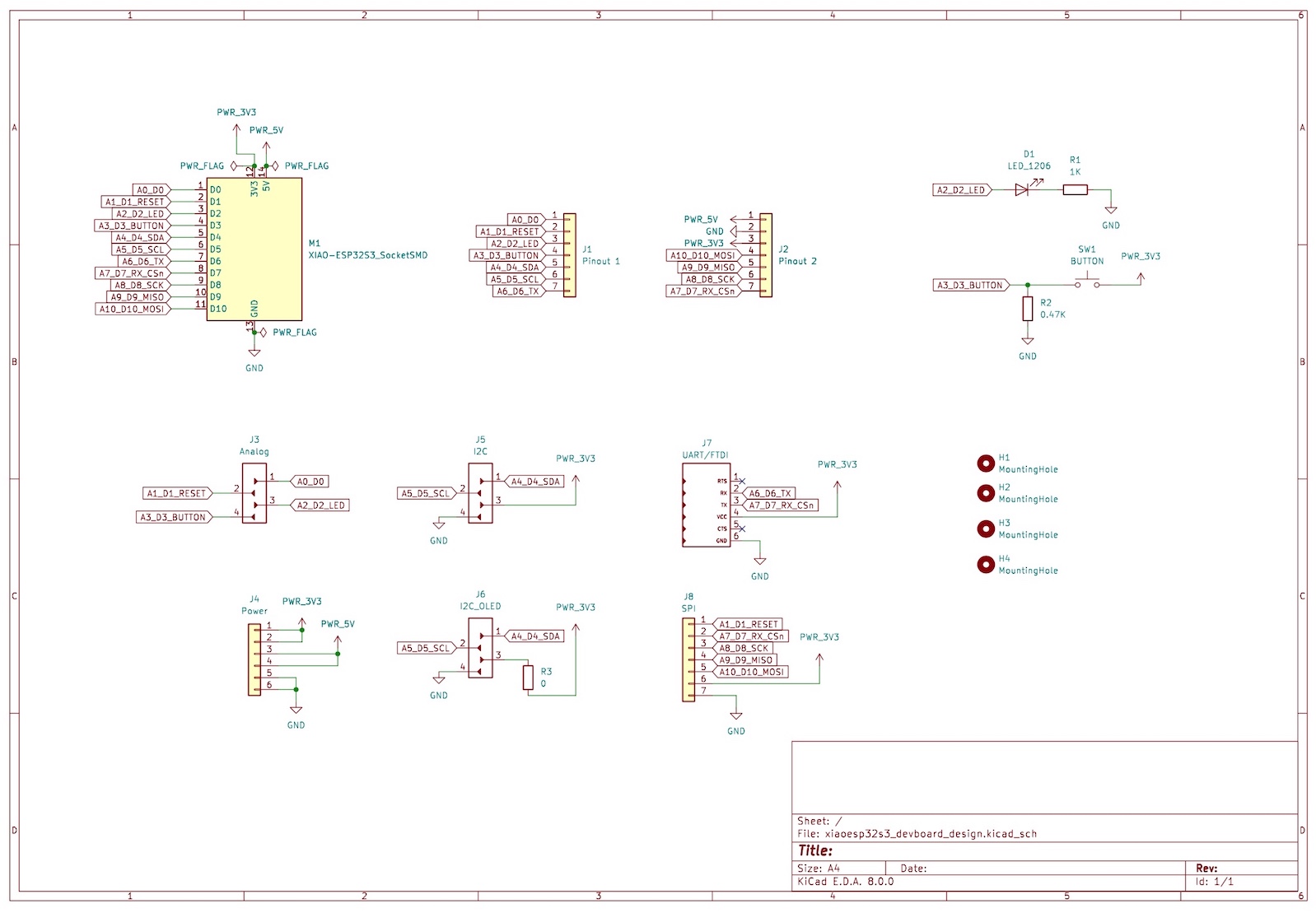Click the Date: field in title block

pyautogui.click(x=914, y=868)
